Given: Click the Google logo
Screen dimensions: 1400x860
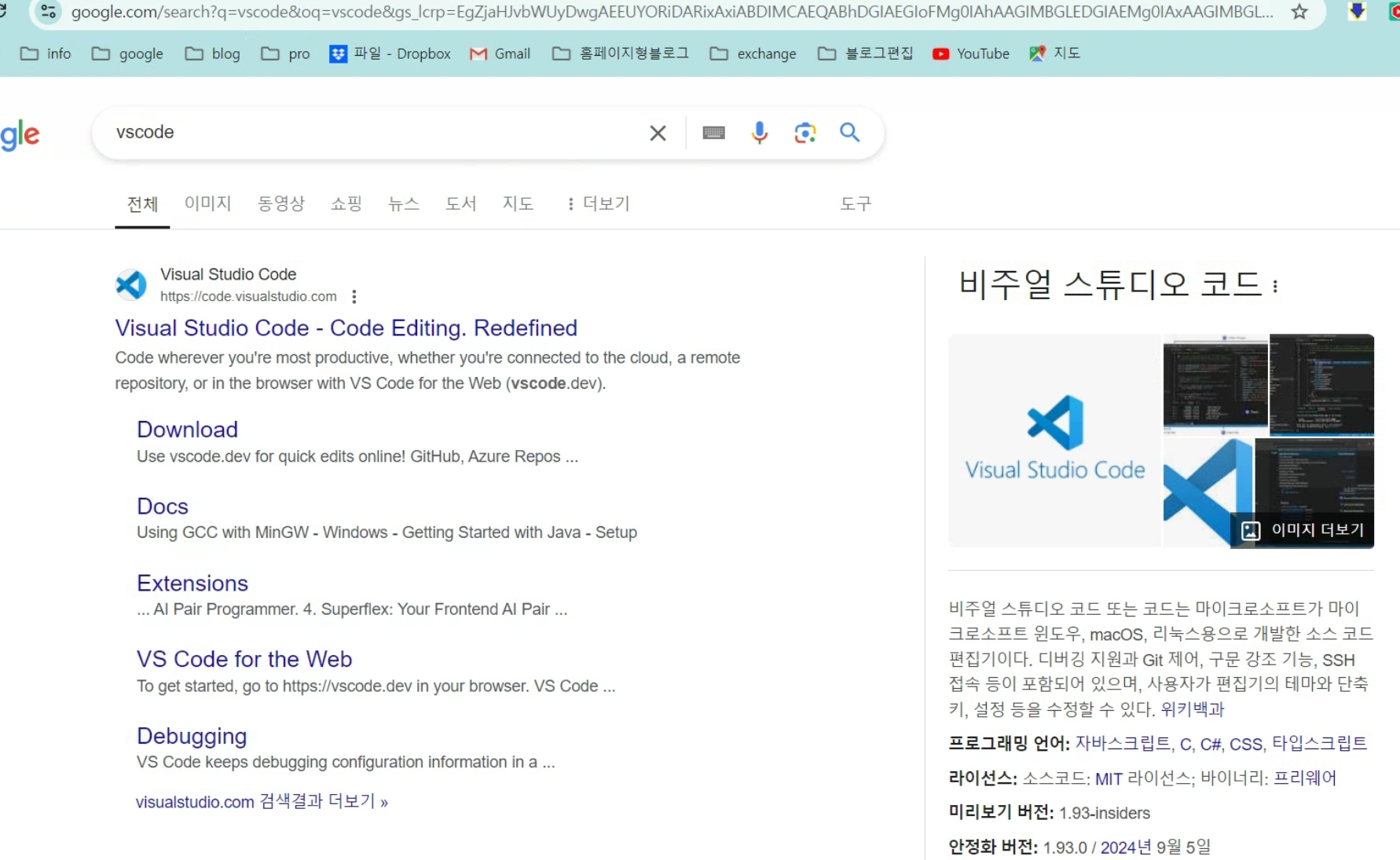Looking at the screenshot, I should [x=20, y=136].
